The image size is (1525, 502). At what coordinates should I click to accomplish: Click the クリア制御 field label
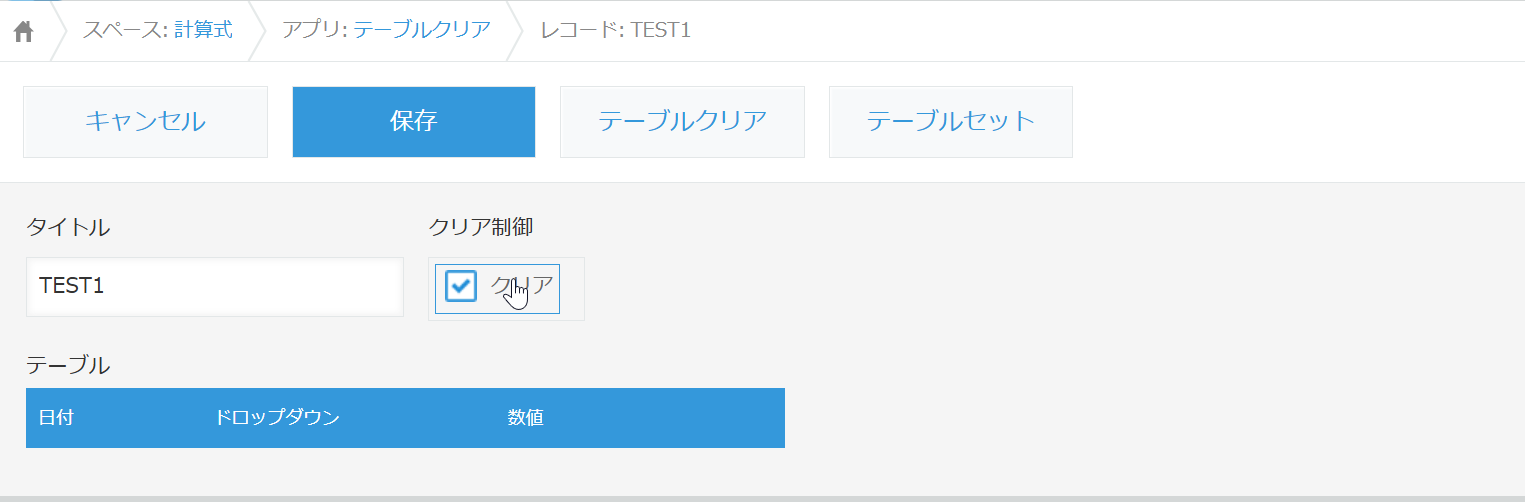tap(480, 228)
